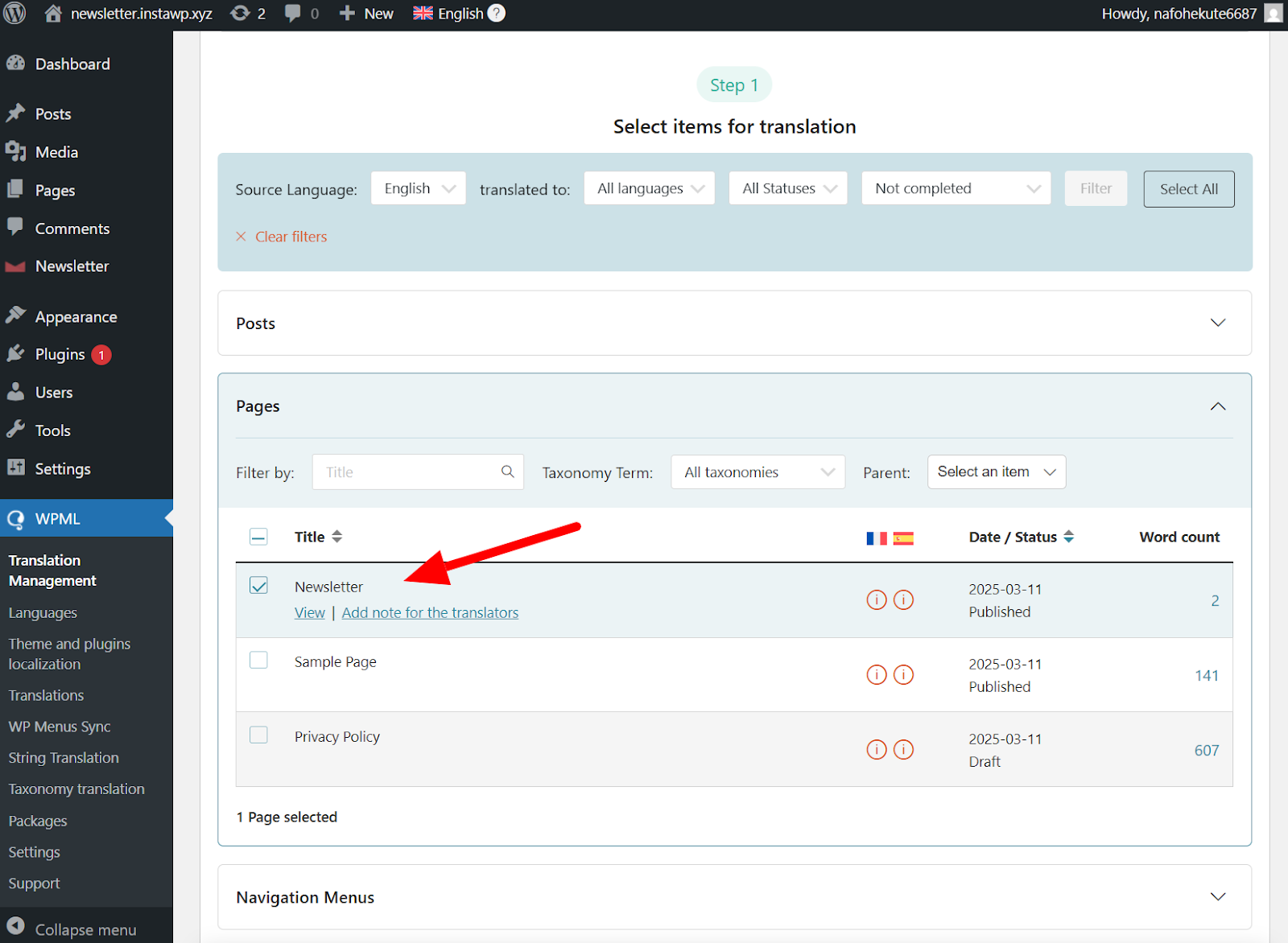Open the language help question mark icon
1288x943 pixels.
(497, 14)
